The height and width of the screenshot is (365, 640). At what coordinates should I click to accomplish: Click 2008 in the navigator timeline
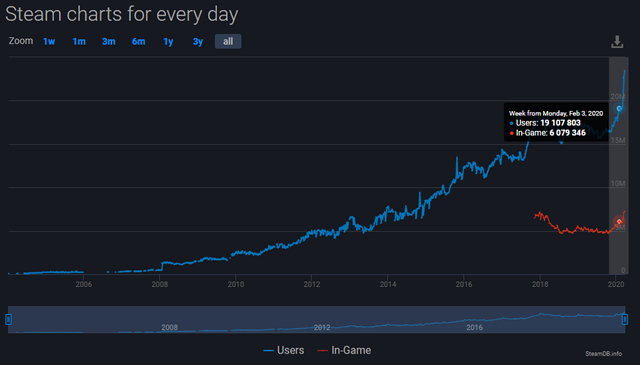[169, 327]
